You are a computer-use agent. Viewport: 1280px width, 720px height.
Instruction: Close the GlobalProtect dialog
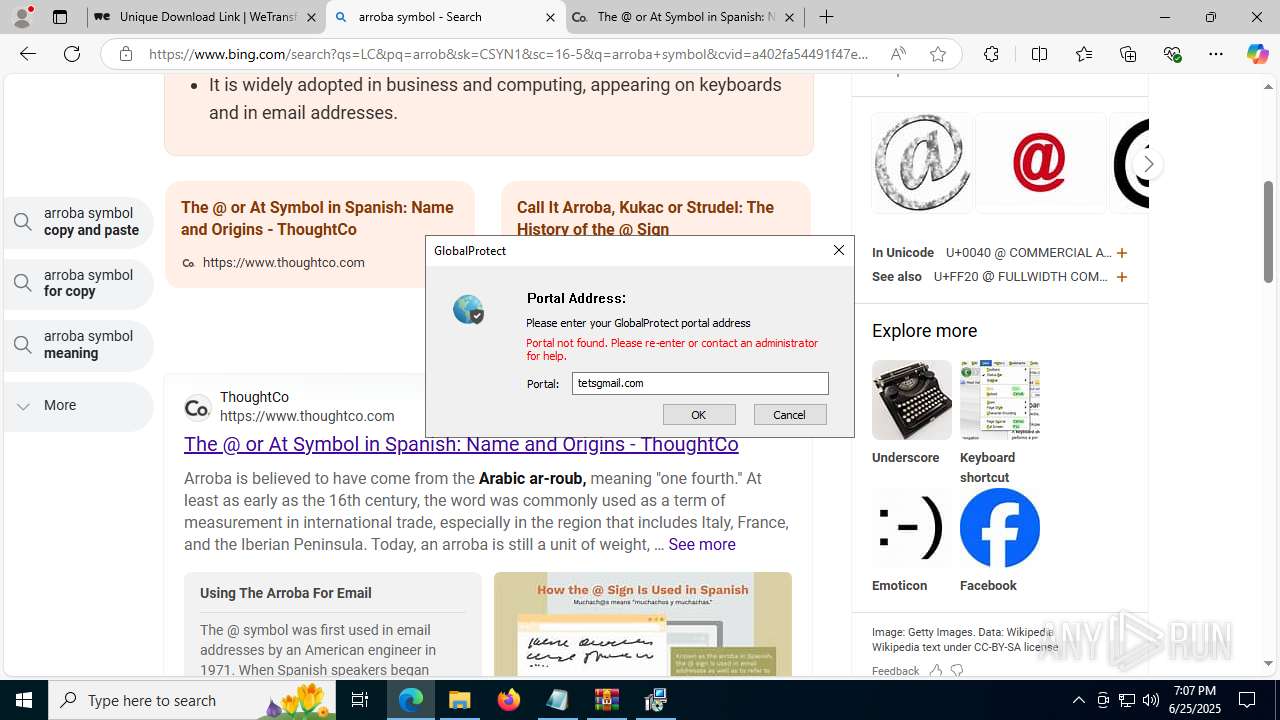[839, 250]
